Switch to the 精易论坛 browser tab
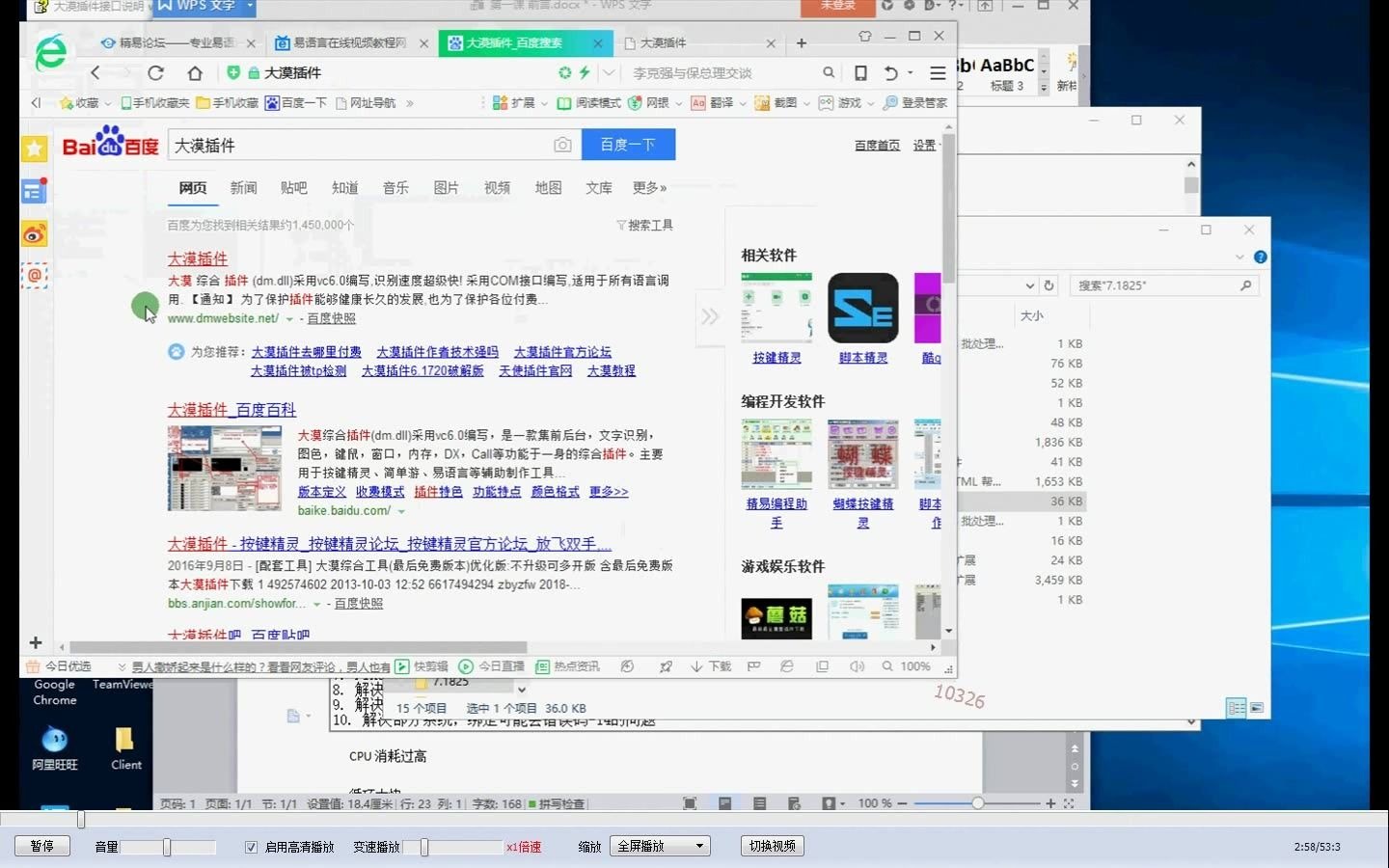 tap(177, 43)
